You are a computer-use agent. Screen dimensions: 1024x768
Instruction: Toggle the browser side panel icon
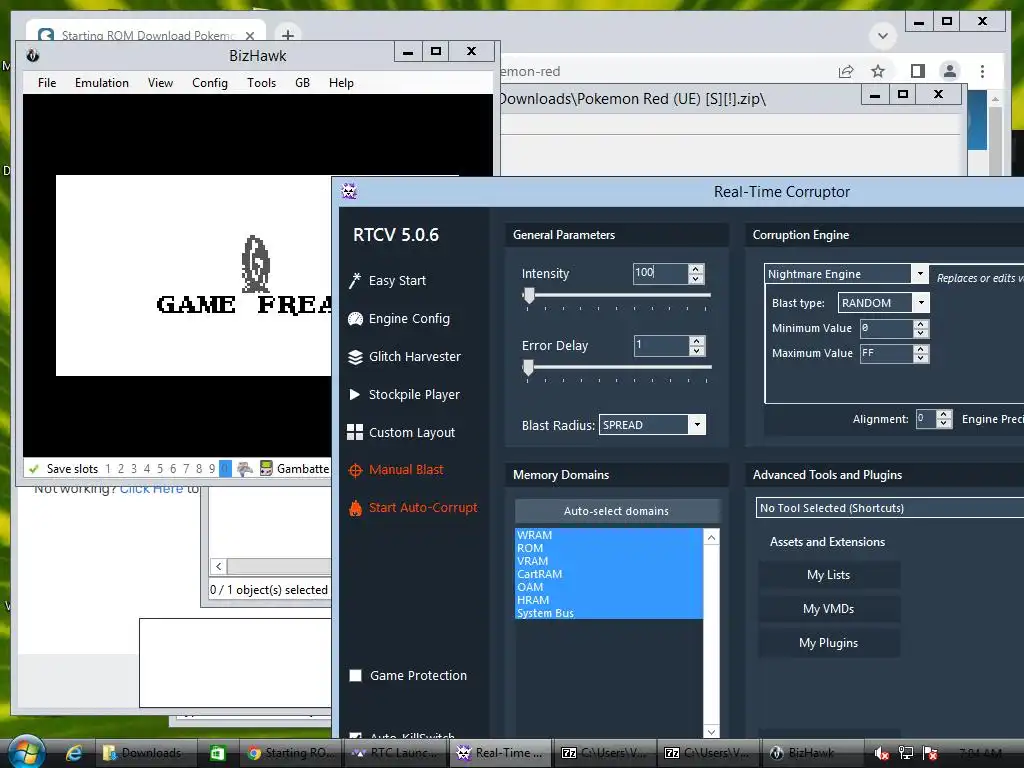click(x=918, y=71)
